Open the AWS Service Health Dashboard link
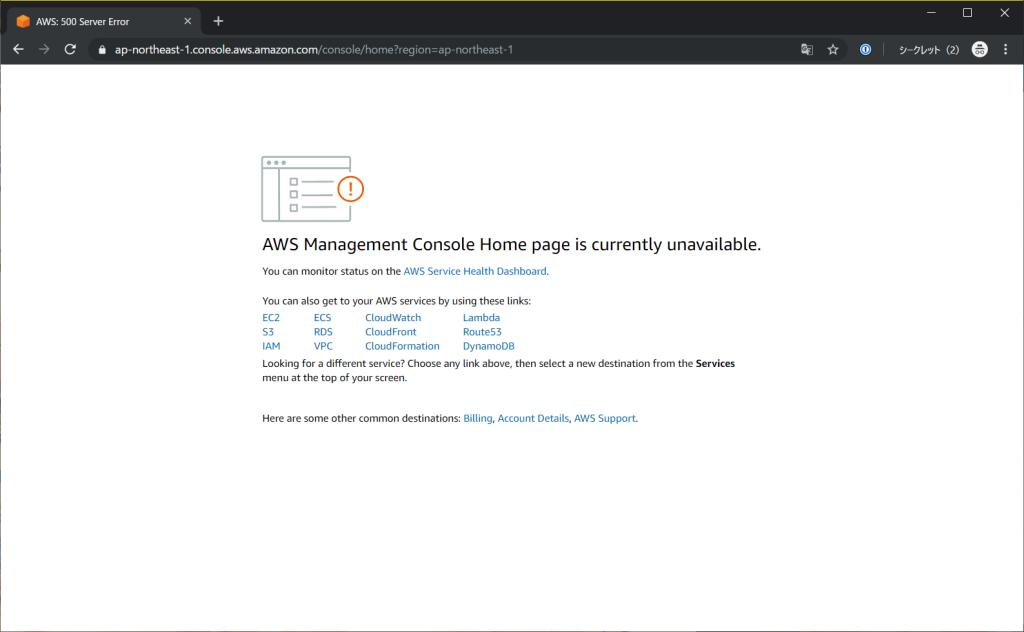 [475, 271]
